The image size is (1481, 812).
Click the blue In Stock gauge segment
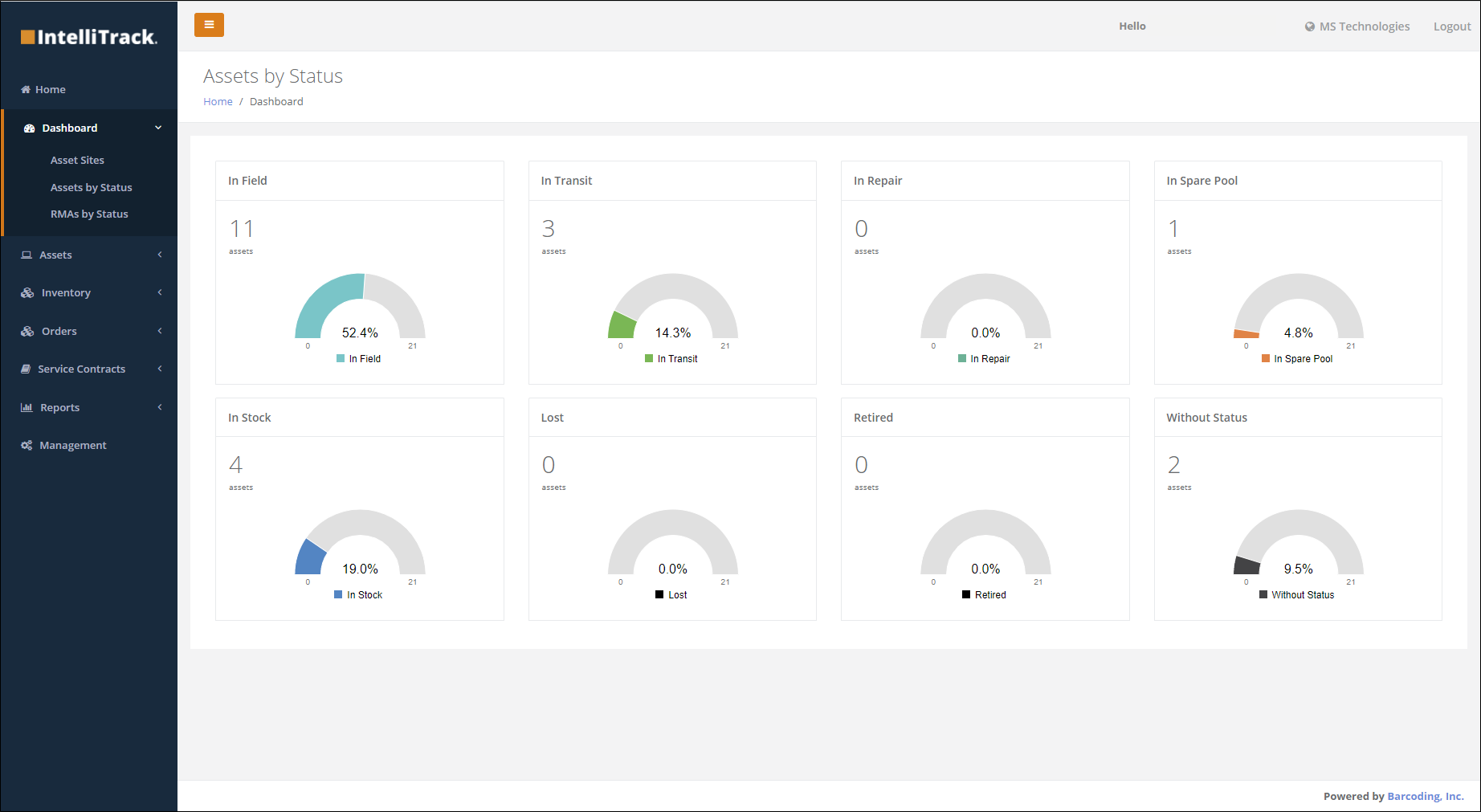click(x=310, y=557)
